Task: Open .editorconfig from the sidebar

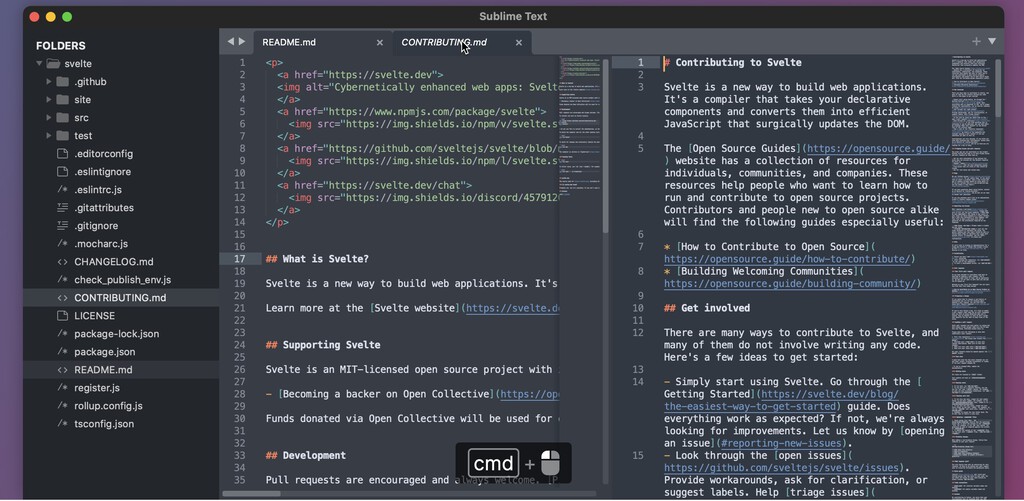Action: (104, 154)
